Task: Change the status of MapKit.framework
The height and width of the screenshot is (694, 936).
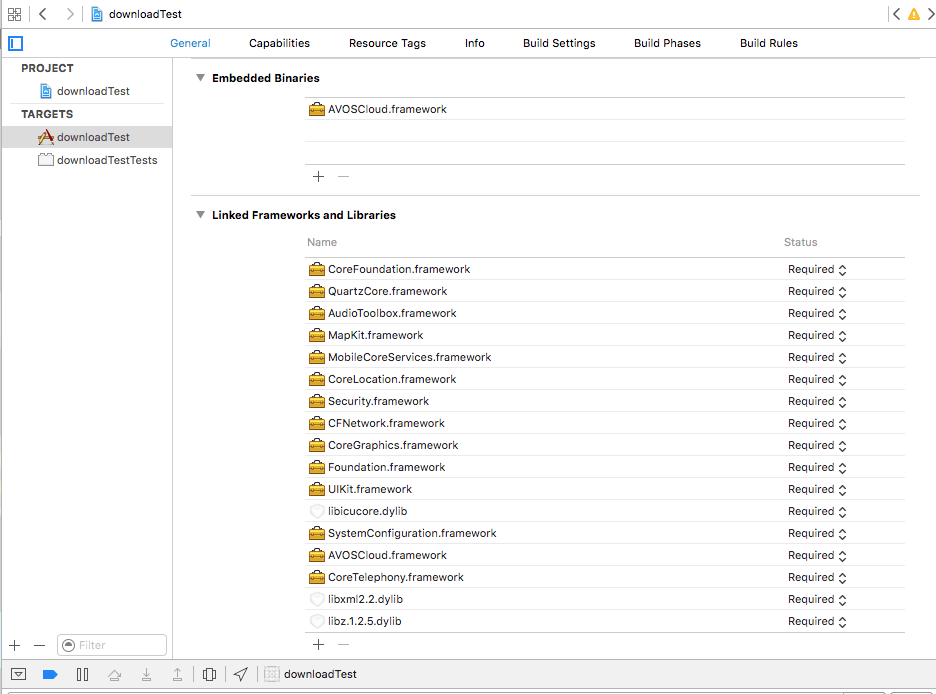Action: (817, 335)
